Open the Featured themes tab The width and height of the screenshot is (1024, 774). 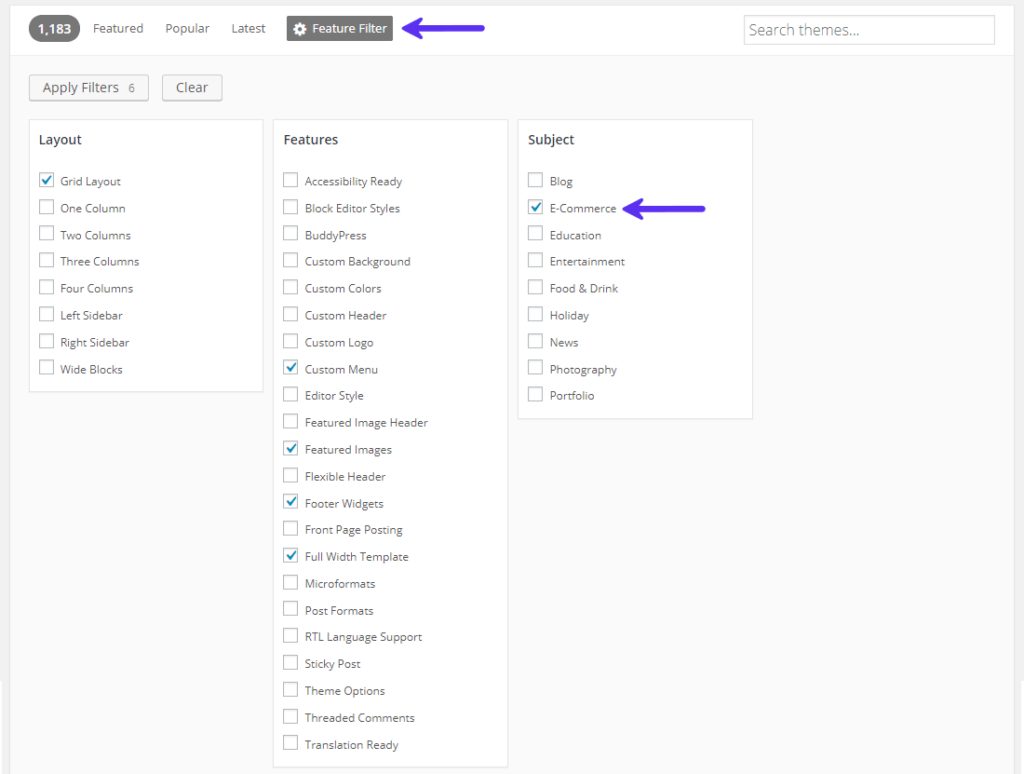[118, 29]
